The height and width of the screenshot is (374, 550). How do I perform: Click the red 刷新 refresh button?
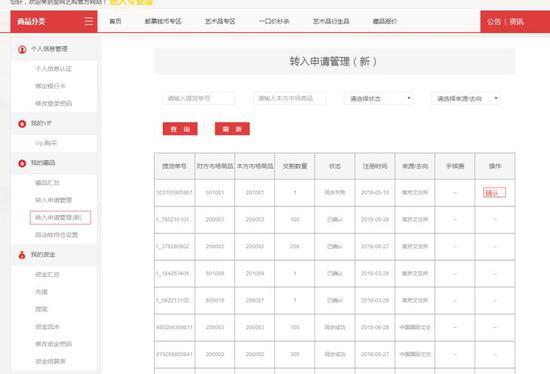[232, 129]
